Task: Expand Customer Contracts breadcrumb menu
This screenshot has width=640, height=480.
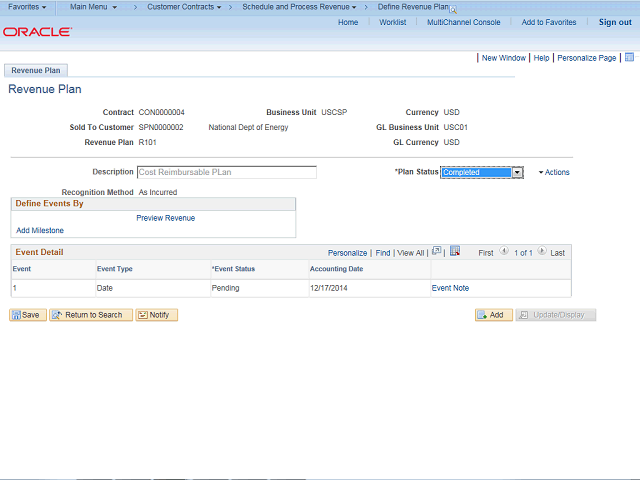Action: coord(184,7)
